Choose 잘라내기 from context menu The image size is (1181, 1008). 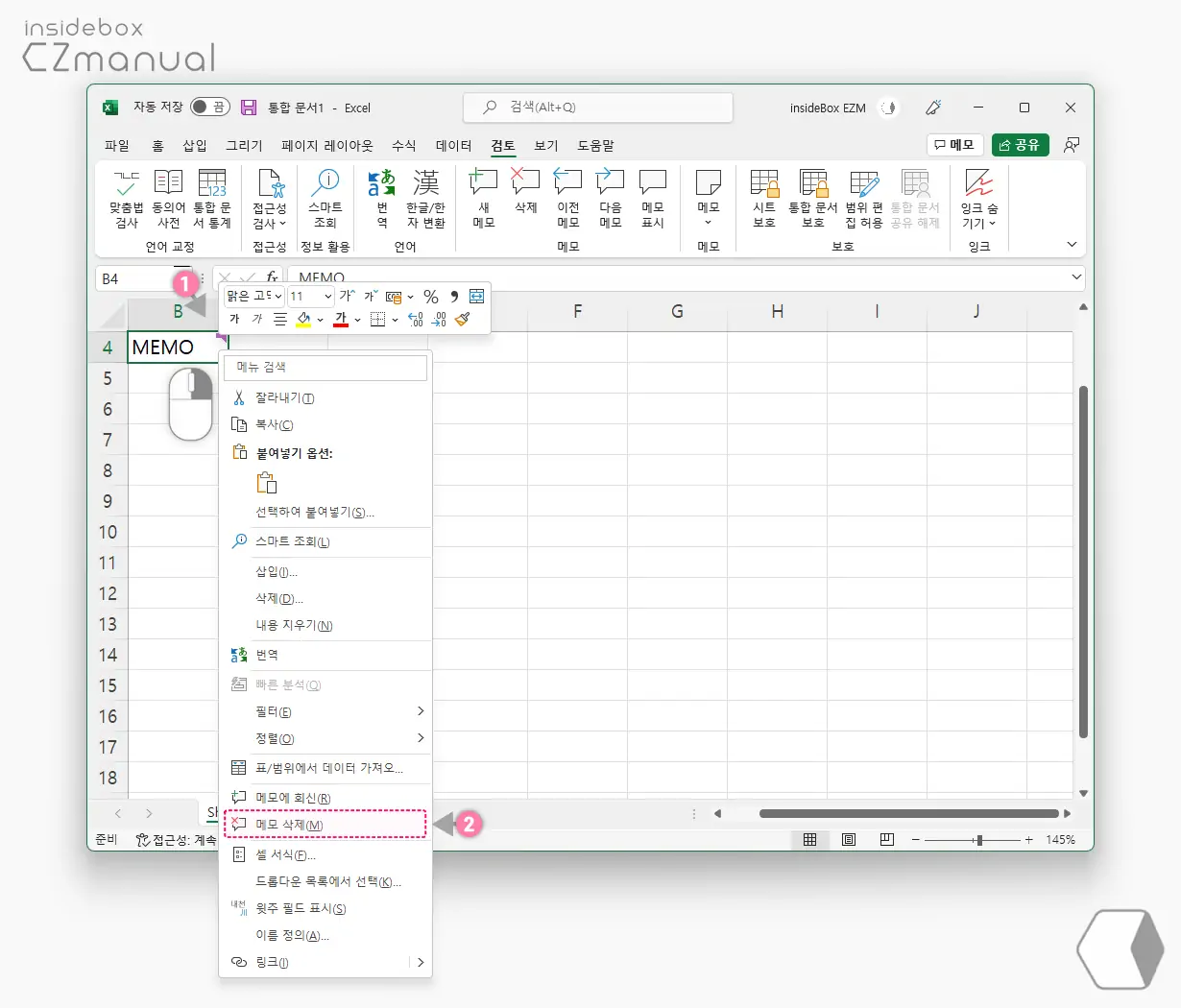pos(327,397)
